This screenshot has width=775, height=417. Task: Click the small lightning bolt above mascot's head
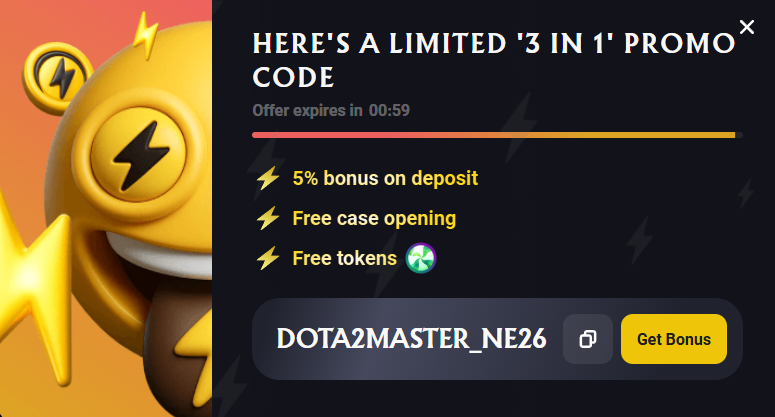(x=146, y=35)
